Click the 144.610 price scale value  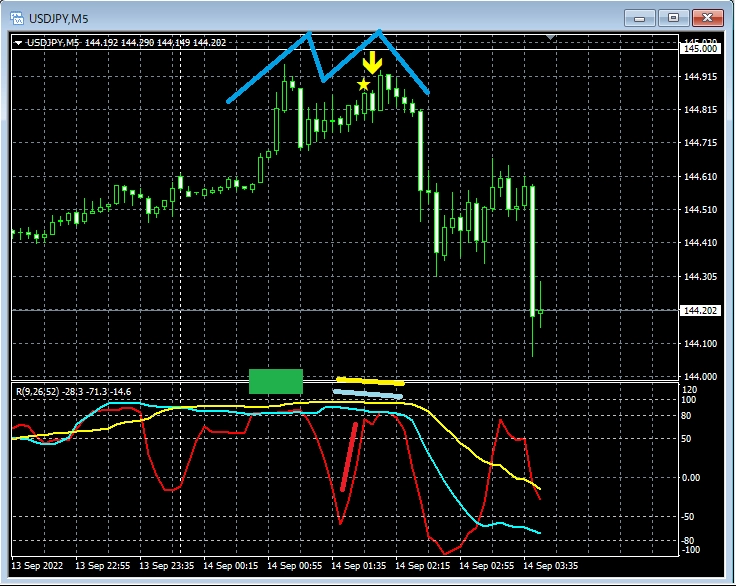[x=699, y=177]
